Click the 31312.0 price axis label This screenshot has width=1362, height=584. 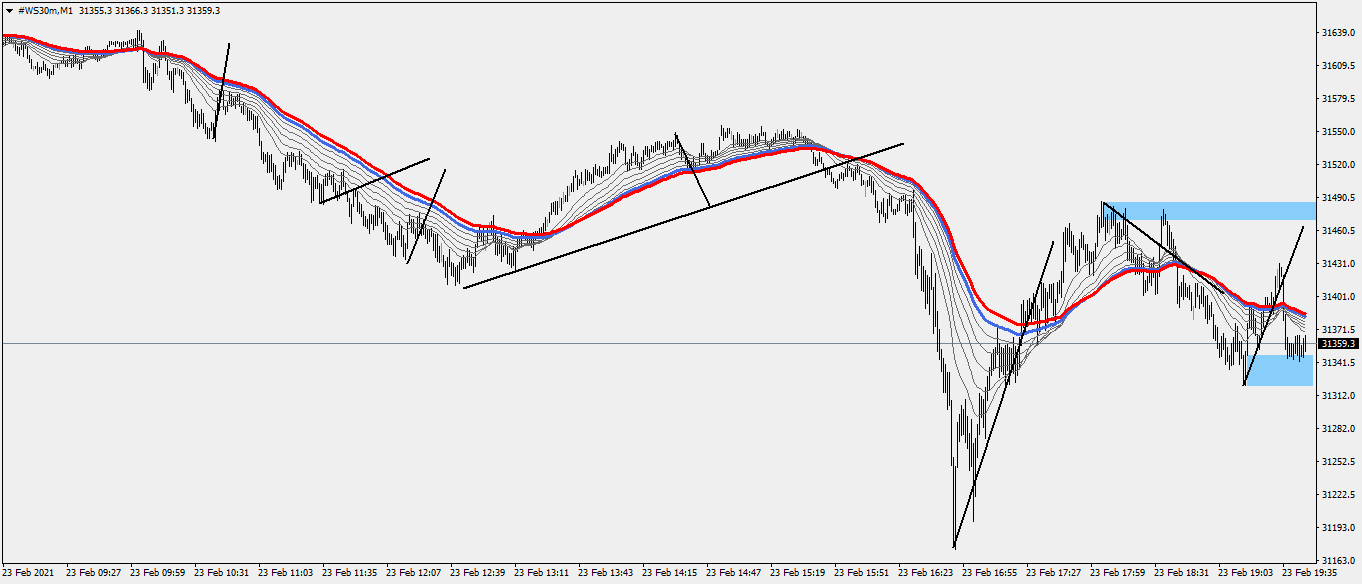(x=1338, y=396)
